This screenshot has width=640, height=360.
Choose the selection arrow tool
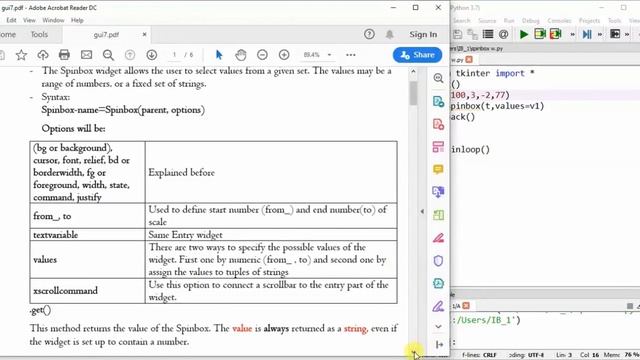tap(219, 55)
